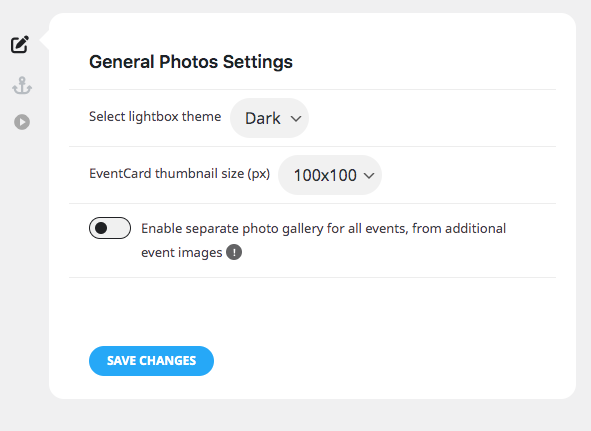Click the General Photos Settings heading
The width and height of the screenshot is (591, 431).
[191, 62]
